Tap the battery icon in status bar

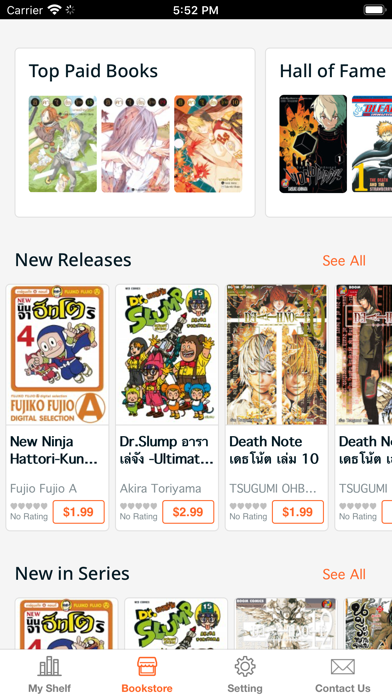click(374, 10)
